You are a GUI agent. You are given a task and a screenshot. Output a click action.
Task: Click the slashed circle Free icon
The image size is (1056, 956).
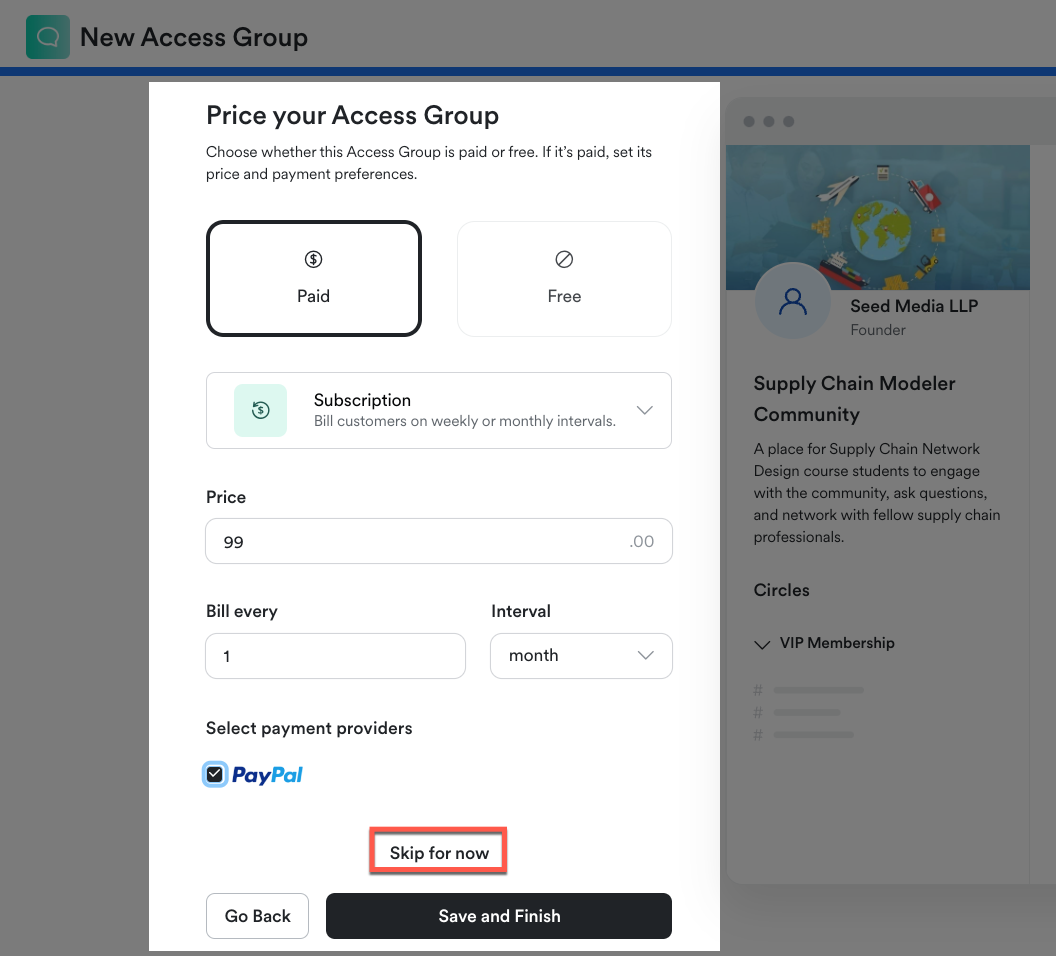[564, 260]
